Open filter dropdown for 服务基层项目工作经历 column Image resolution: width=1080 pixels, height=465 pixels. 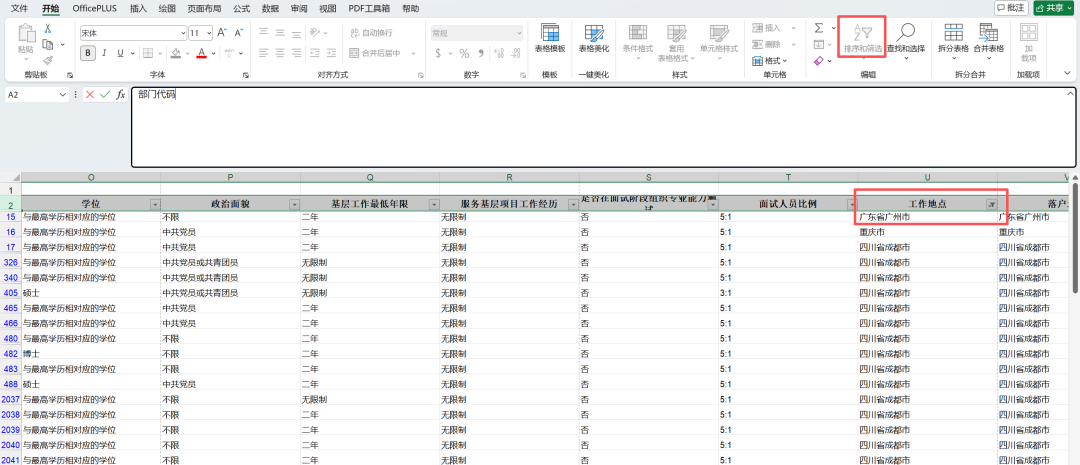tap(573, 204)
